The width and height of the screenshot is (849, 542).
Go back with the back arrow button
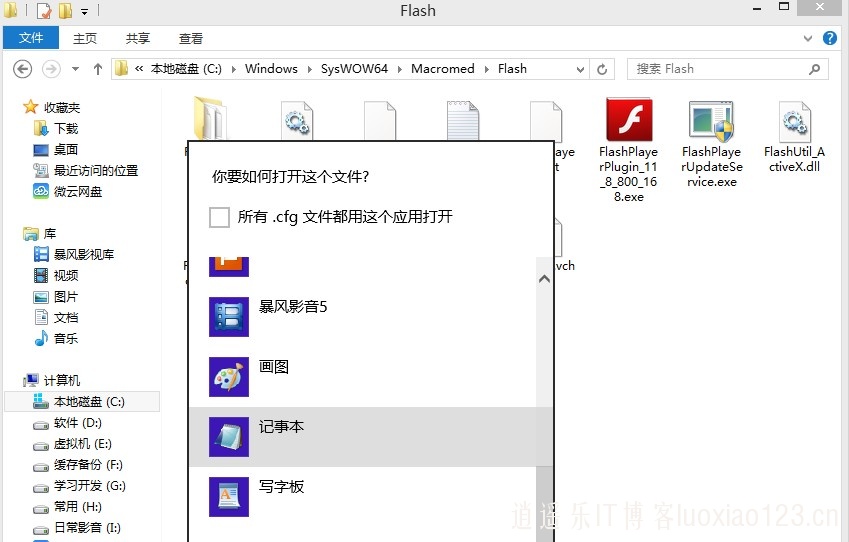[22, 69]
